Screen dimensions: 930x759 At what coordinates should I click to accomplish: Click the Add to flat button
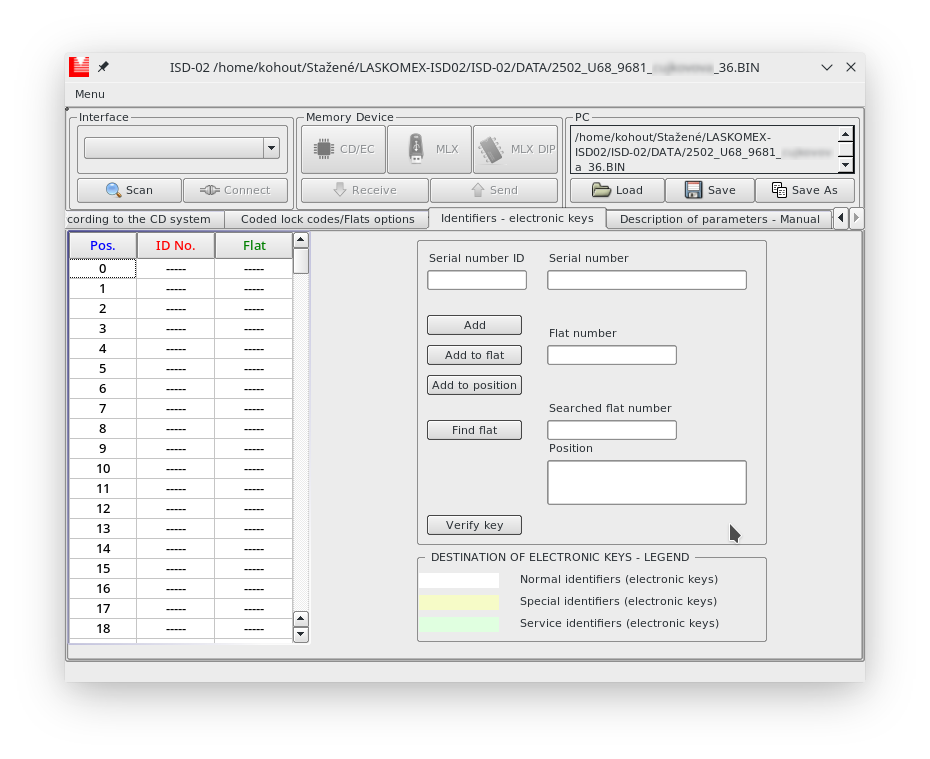tap(474, 355)
